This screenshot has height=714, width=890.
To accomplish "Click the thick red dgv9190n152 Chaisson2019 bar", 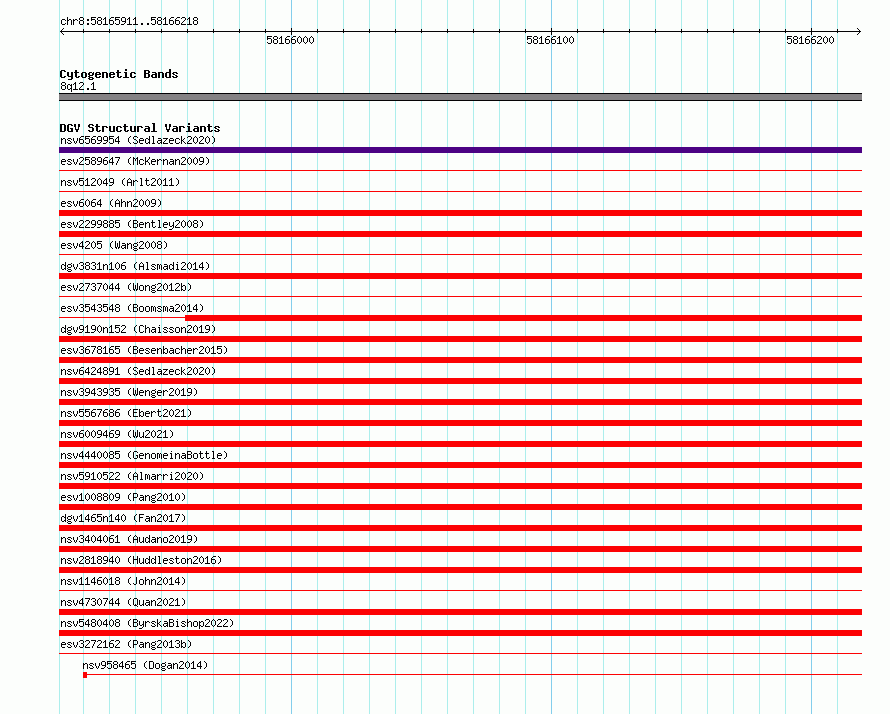I will 460,339.
